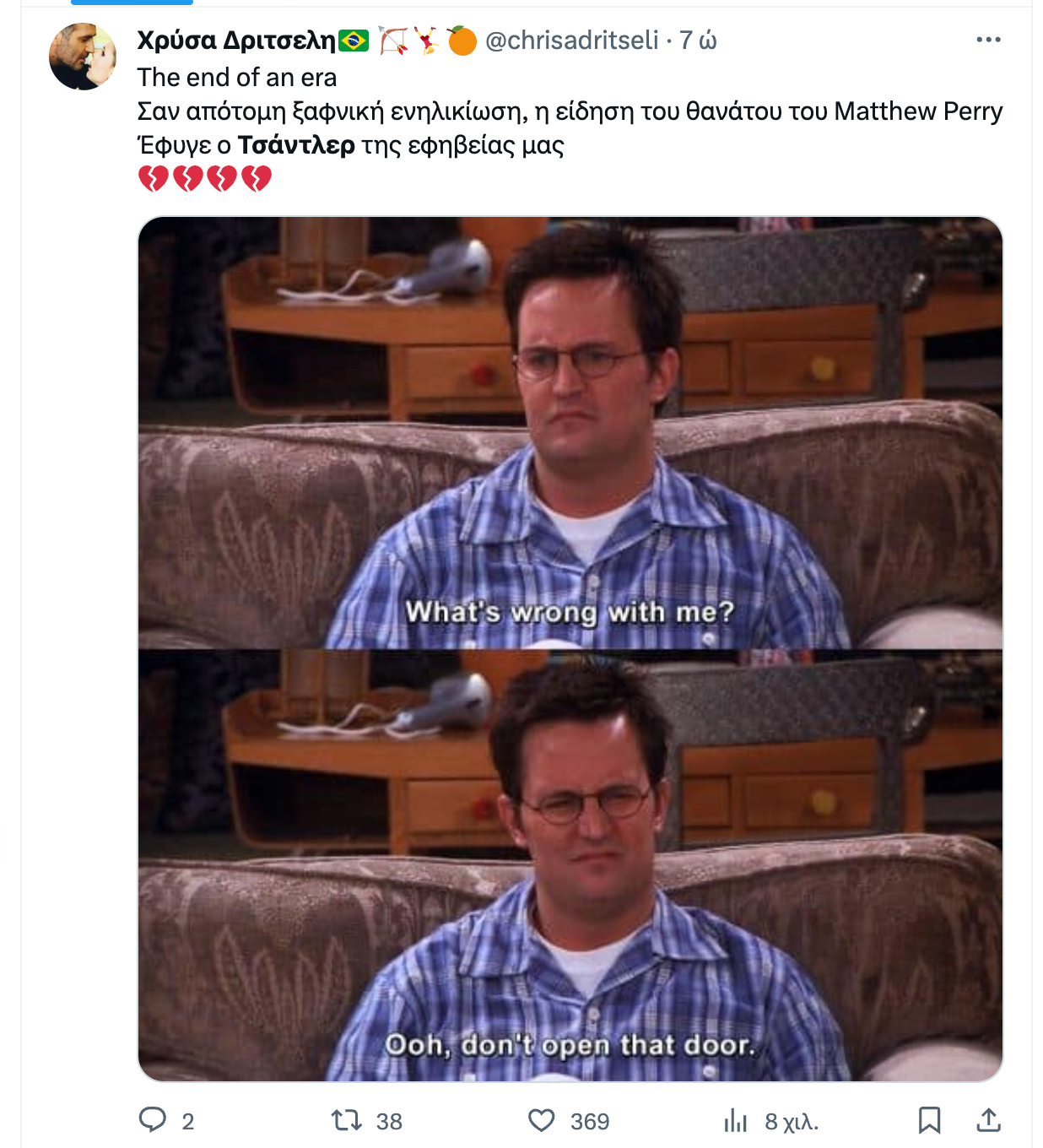Viewport: 1043px width, 1148px height.
Task: Open the author's profile picture
Action: pyautogui.click(x=83, y=57)
